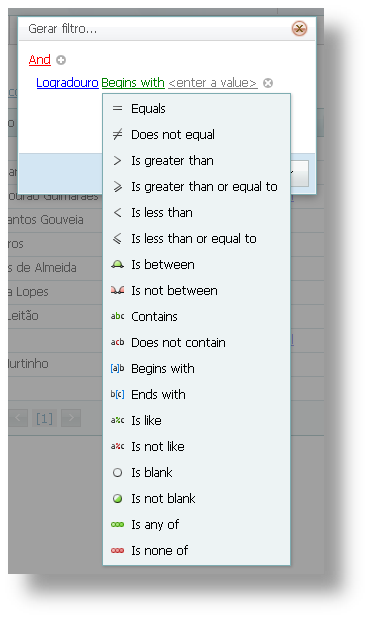Choose the Is not between icon
Image resolution: width=370 pixels, height=620 pixels.
[x=117, y=291]
